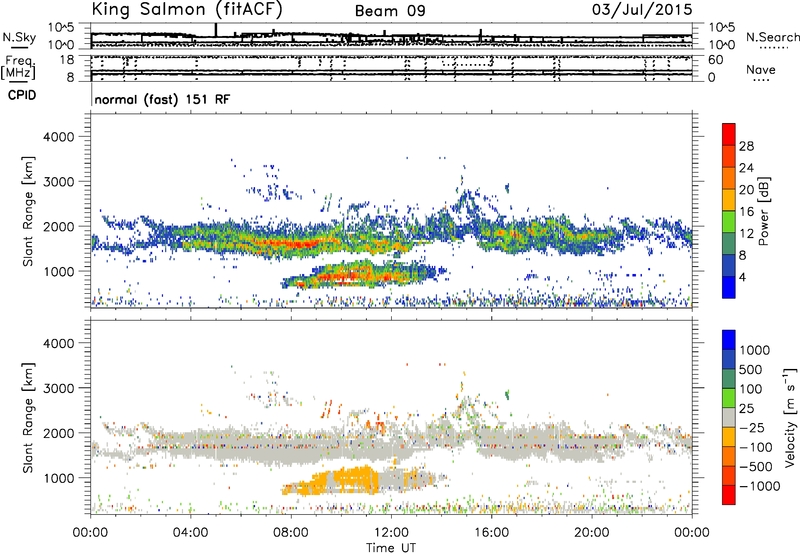This screenshot has width=800, height=554.
Task: Click the gray -25 to 25 velocity segment
Action: click(x=729, y=418)
